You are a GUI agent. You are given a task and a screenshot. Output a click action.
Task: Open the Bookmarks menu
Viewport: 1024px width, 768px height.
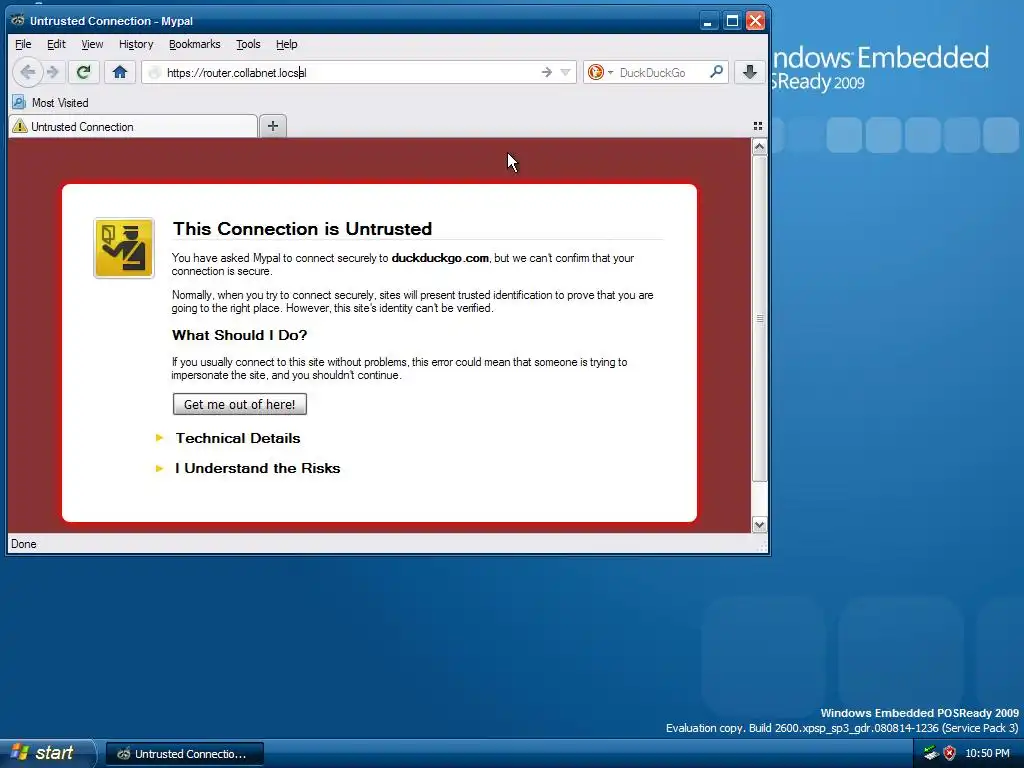(x=195, y=44)
